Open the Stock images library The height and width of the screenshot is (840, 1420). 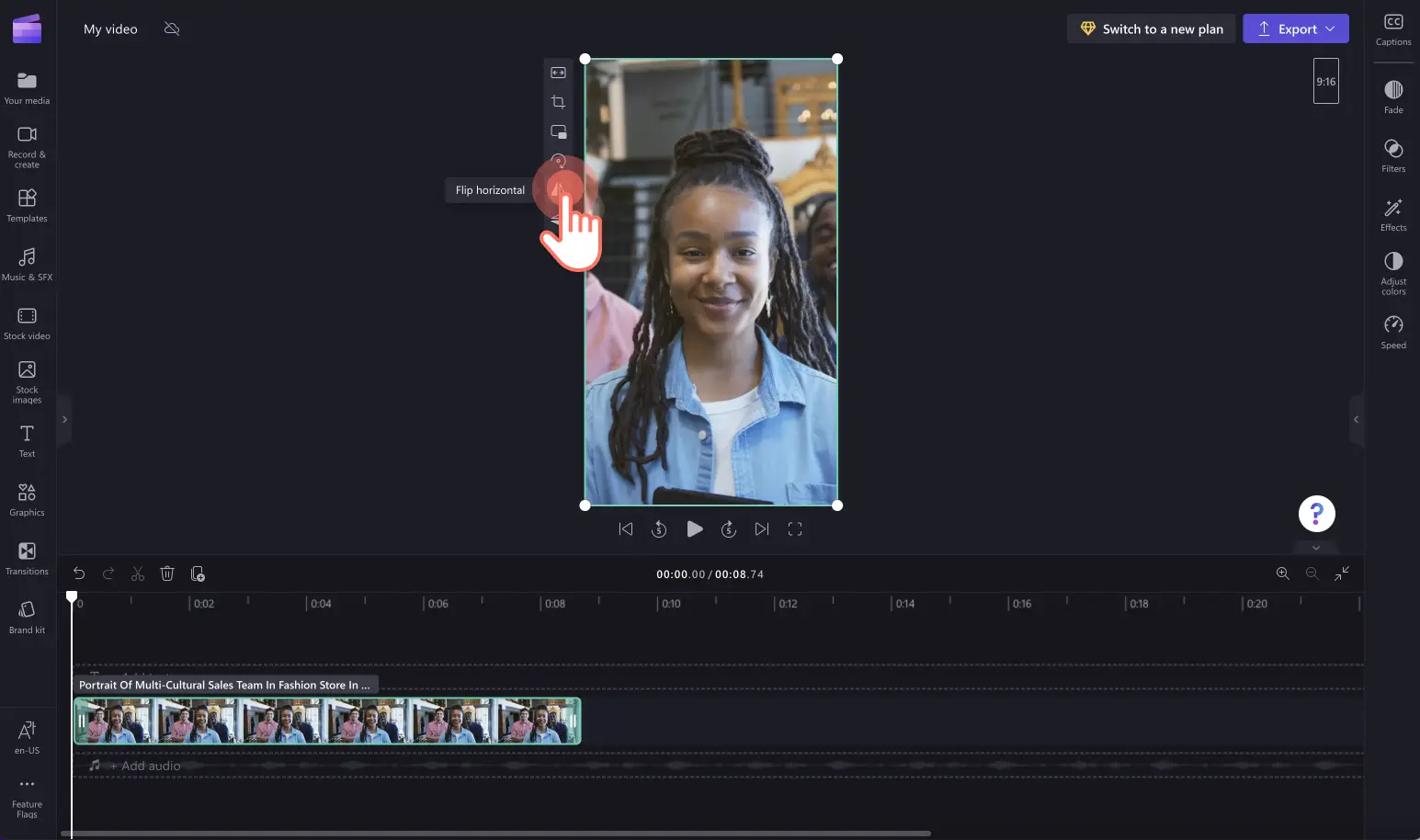27,381
